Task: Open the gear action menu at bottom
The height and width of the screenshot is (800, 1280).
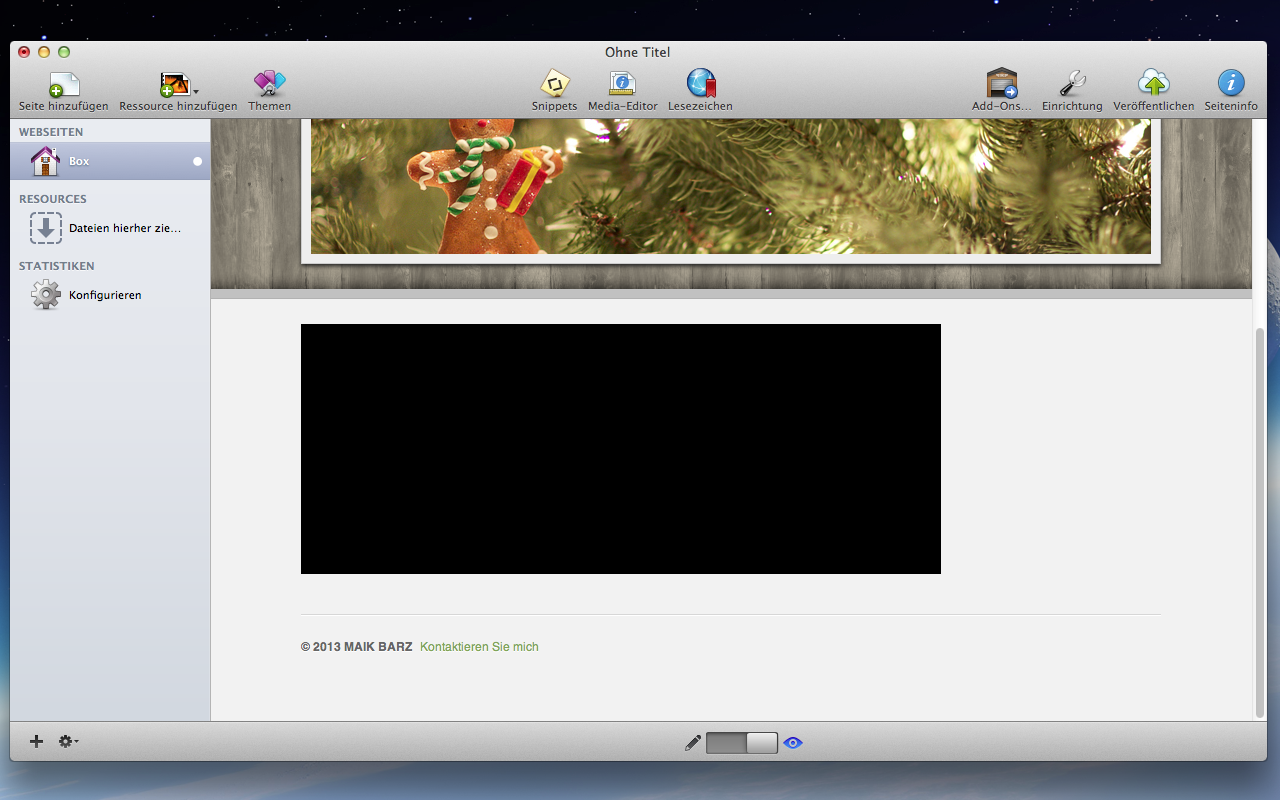Action: [x=68, y=741]
